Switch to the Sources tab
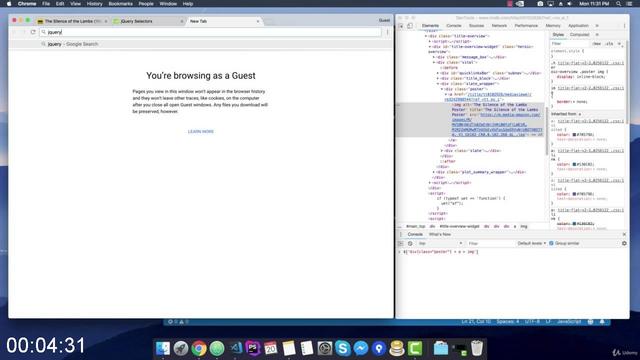The height and width of the screenshot is (360, 640). point(476,26)
